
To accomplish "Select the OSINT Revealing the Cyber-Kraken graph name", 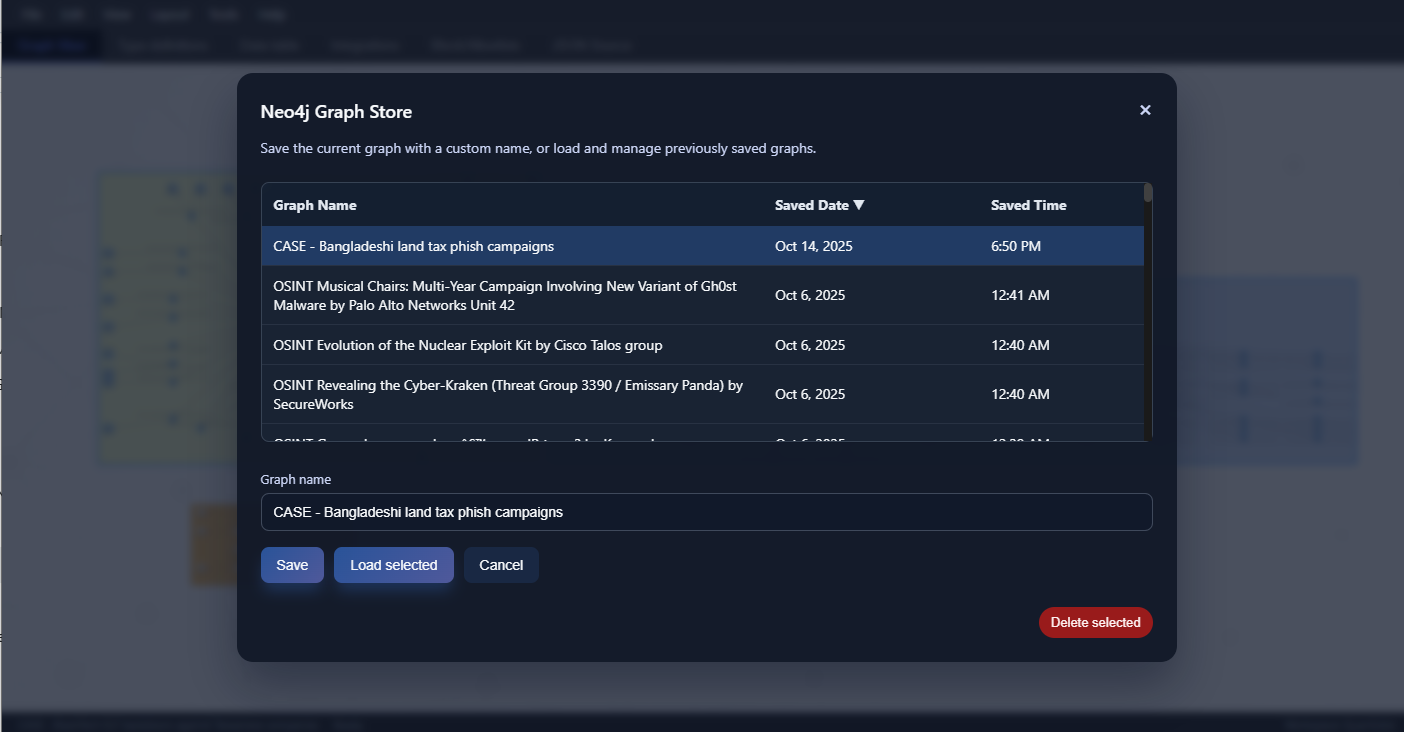I will (508, 394).
